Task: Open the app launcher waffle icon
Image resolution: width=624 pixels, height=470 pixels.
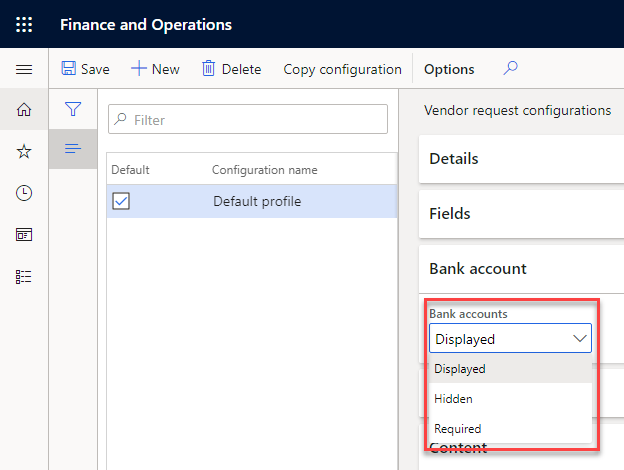Action: click(24, 24)
